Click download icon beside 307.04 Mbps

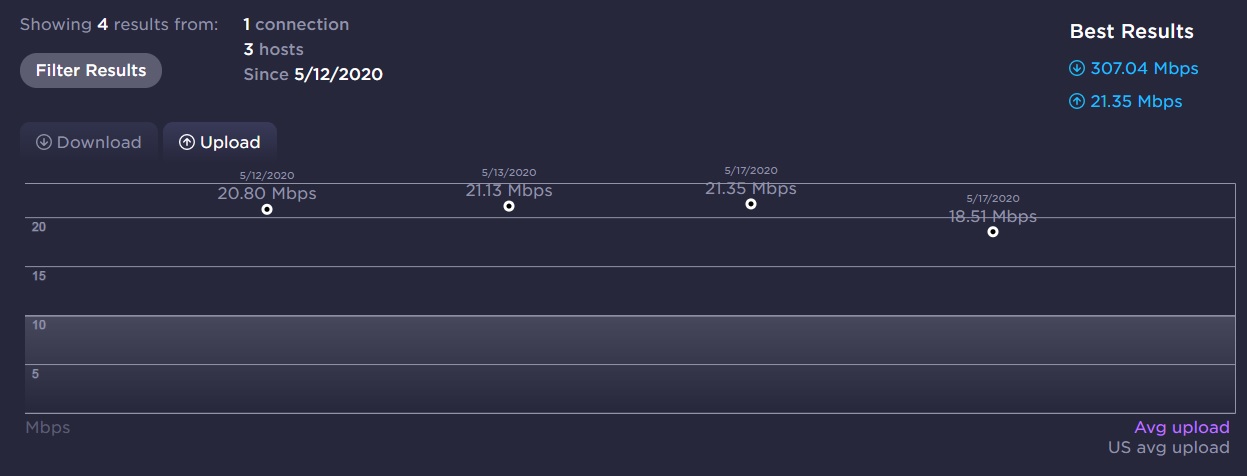(x=1077, y=69)
